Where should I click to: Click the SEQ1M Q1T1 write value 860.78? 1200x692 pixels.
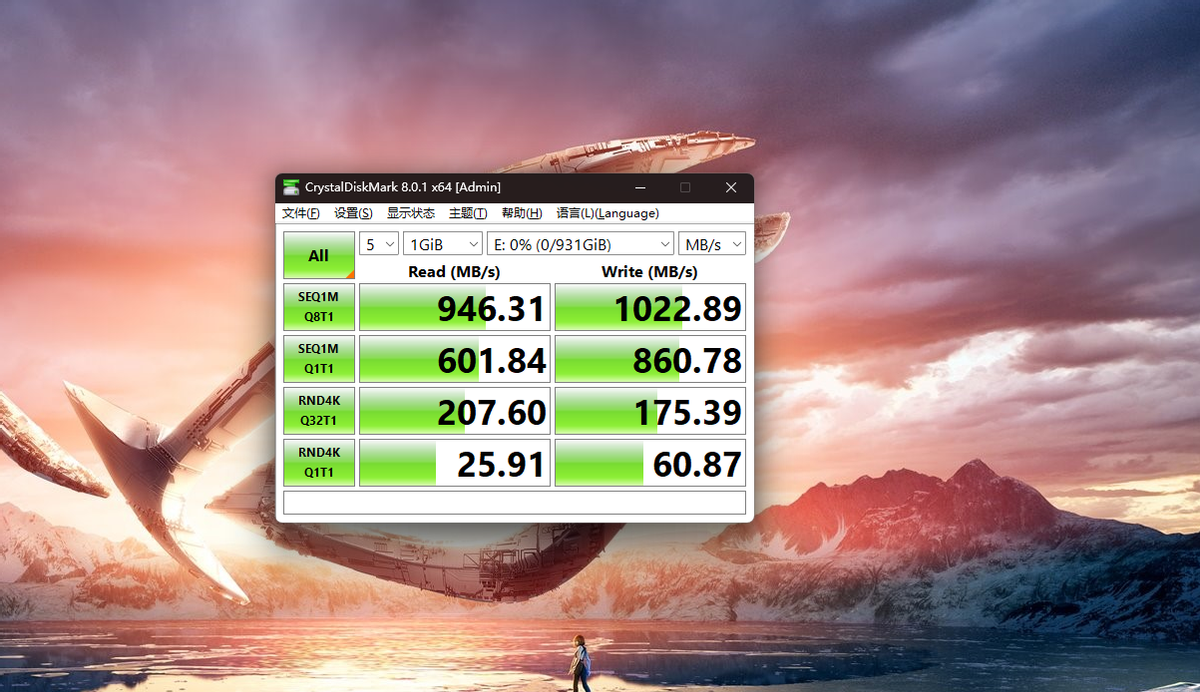tap(650, 359)
